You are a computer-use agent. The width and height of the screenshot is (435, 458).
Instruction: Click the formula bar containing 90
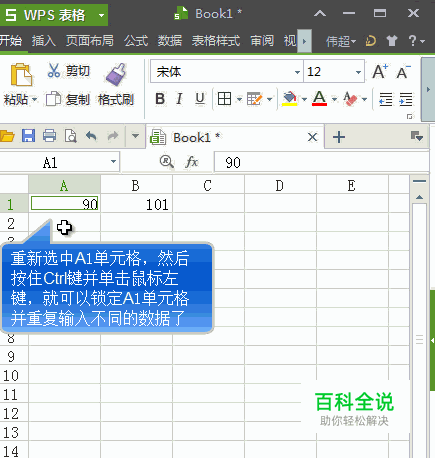[321, 162]
